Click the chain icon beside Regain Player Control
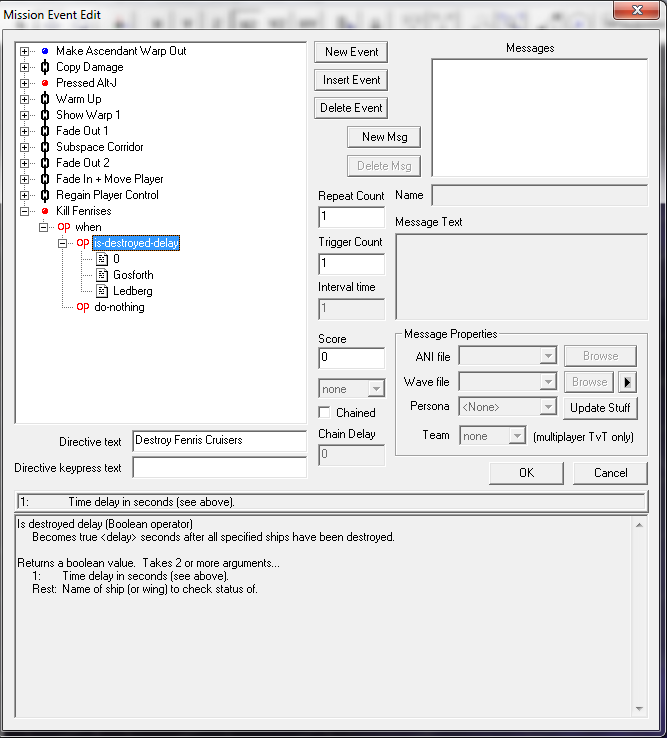The image size is (667, 738). (45, 195)
